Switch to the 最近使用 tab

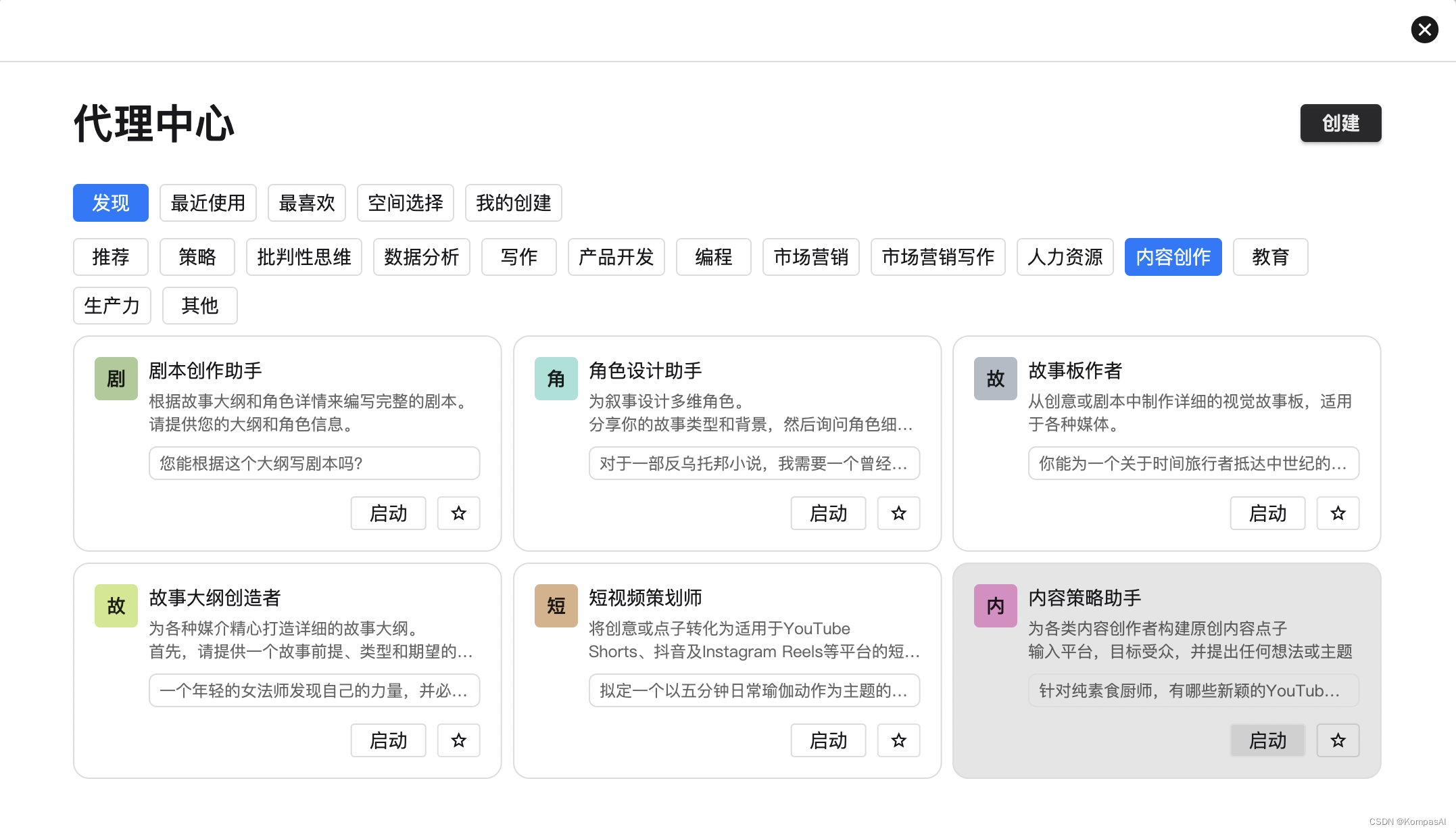pyautogui.click(x=208, y=203)
